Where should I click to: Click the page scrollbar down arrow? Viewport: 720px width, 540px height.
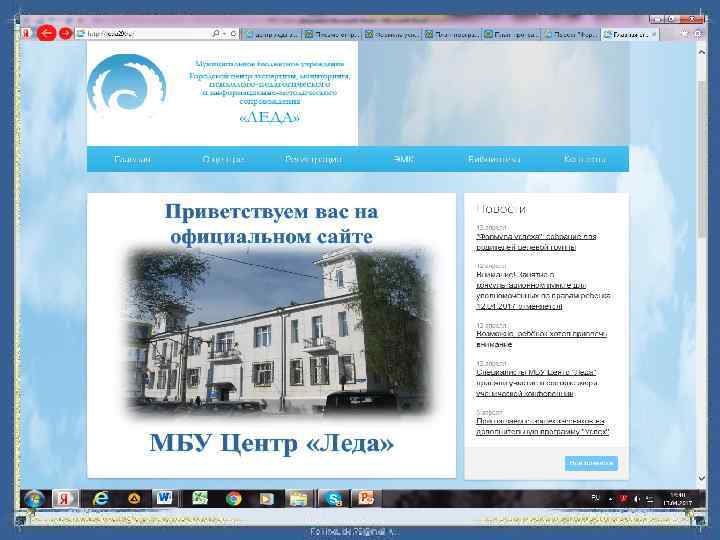point(701,478)
